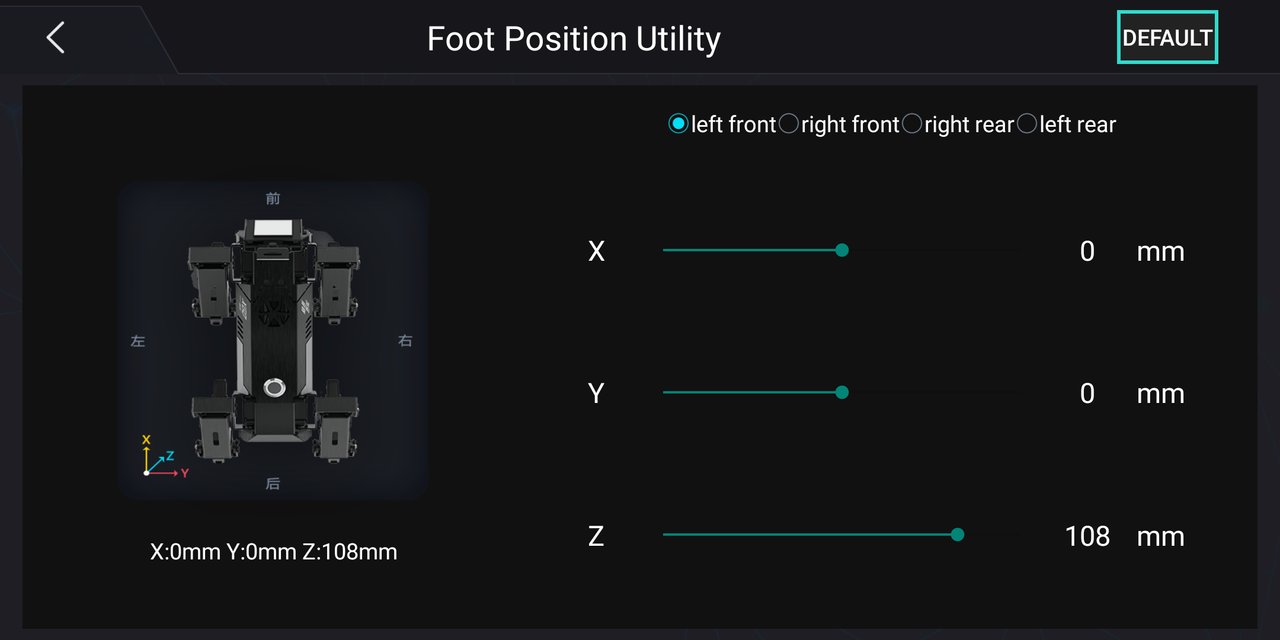Image resolution: width=1280 pixels, height=640 pixels.
Task: Click the Y slider handle
Action: coord(842,392)
